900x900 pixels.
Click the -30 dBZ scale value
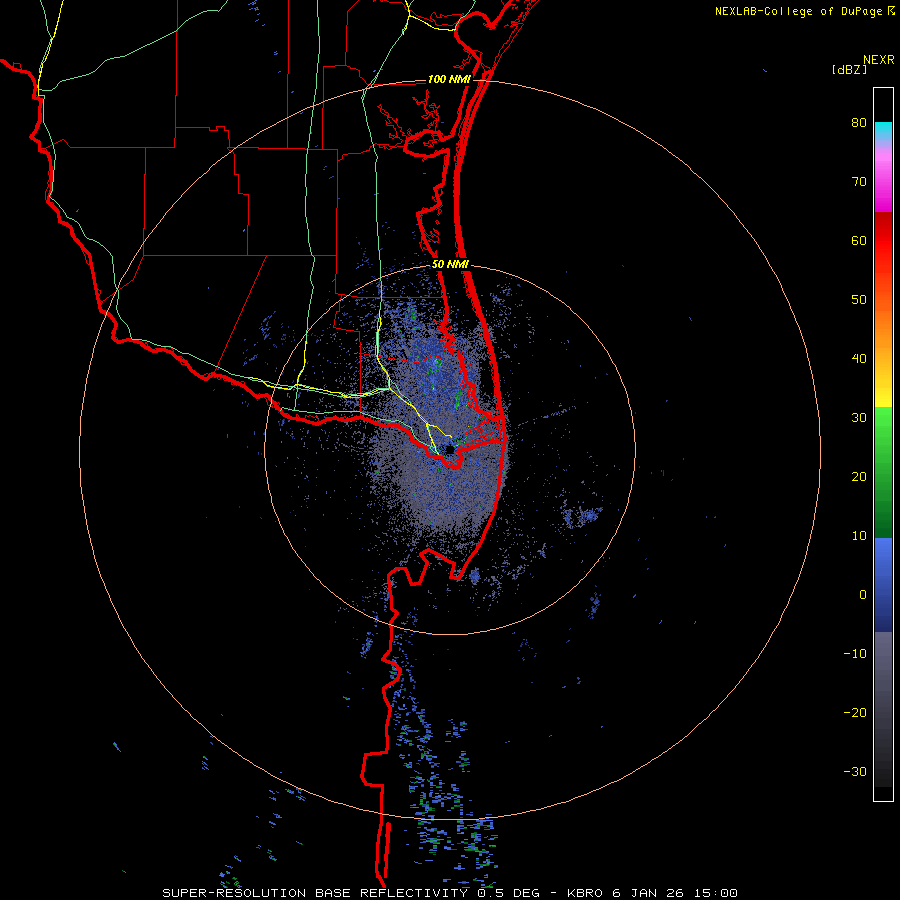click(855, 772)
